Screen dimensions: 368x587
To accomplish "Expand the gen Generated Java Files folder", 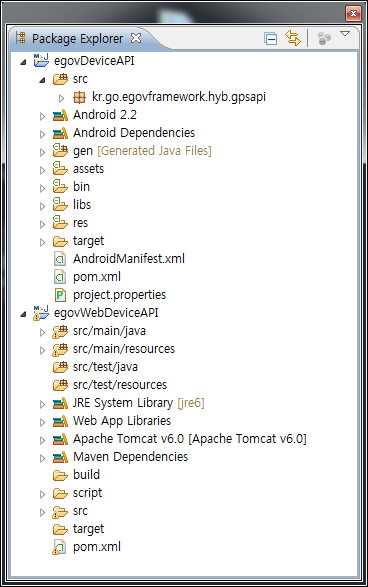I will tap(42, 152).
